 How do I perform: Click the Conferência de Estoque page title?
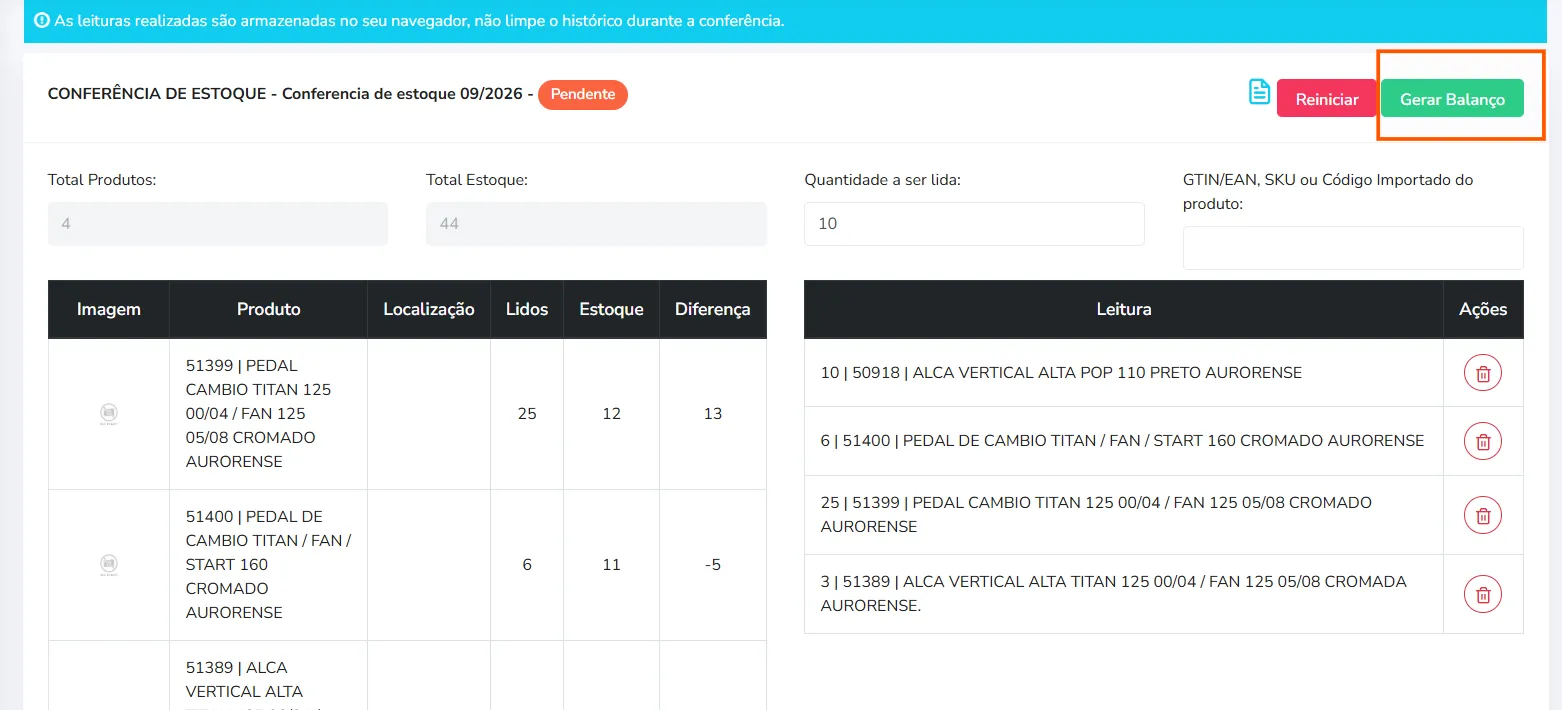[x=290, y=95]
